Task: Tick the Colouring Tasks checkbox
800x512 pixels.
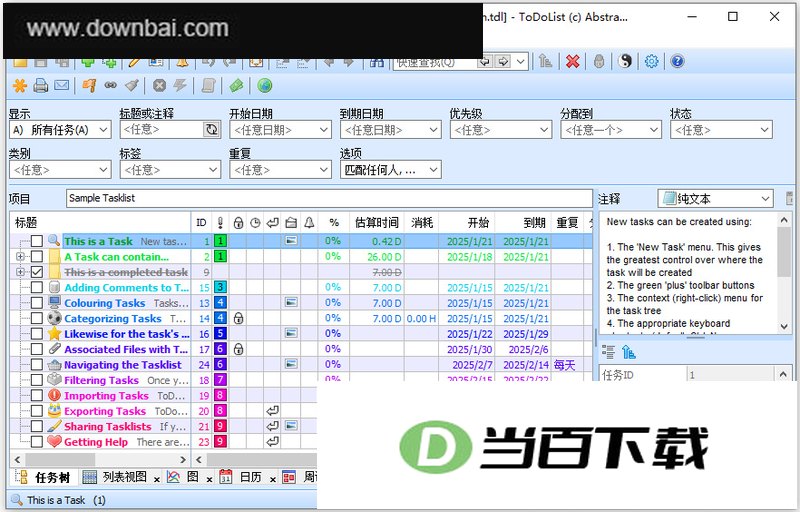Action: point(37,303)
